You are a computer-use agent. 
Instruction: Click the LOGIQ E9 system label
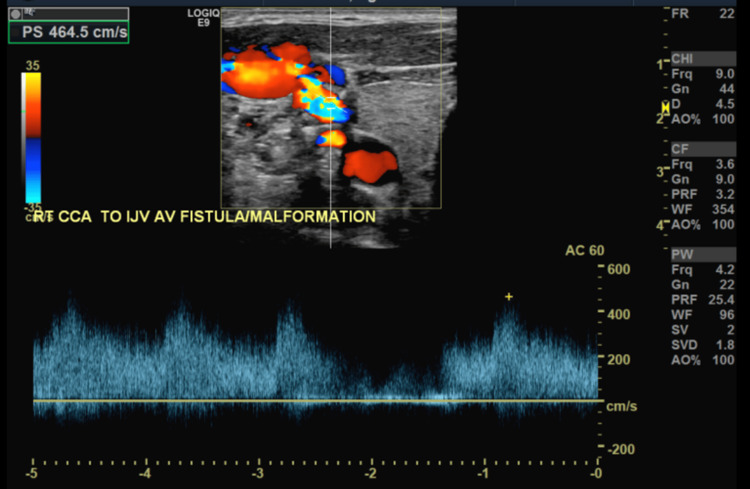click(203, 18)
